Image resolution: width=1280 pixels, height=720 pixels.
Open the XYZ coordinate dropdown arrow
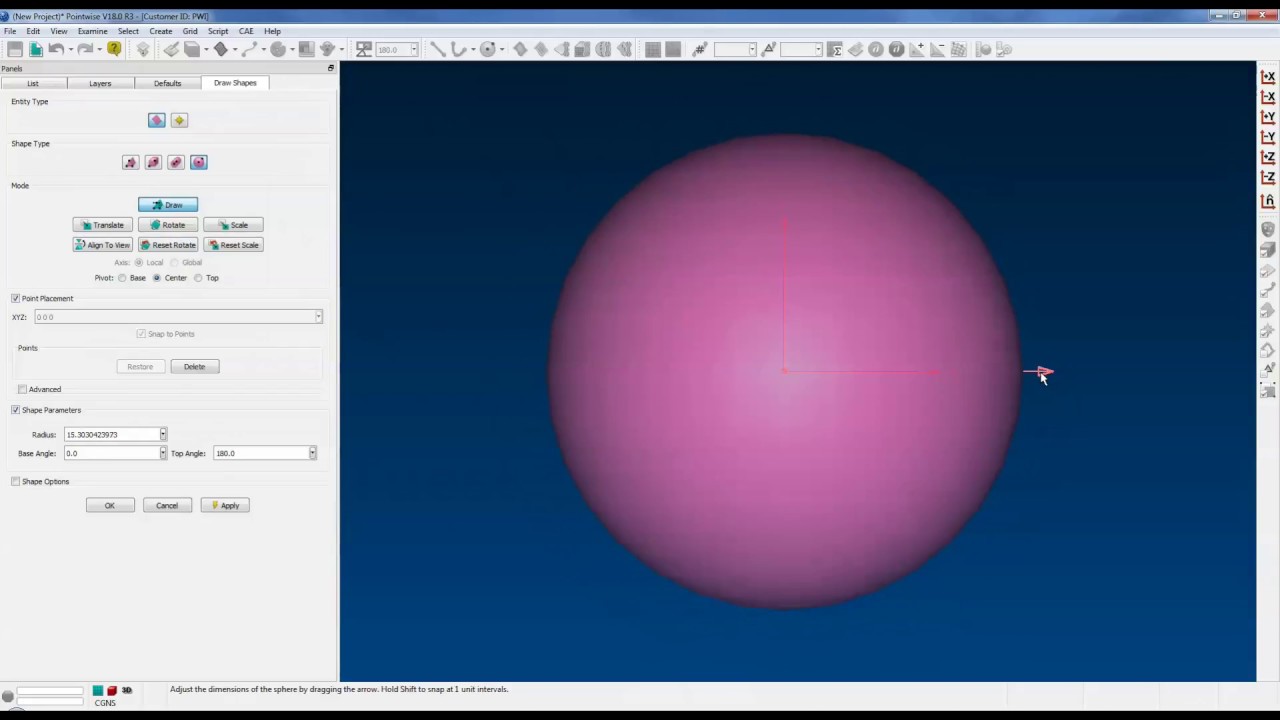click(x=318, y=317)
